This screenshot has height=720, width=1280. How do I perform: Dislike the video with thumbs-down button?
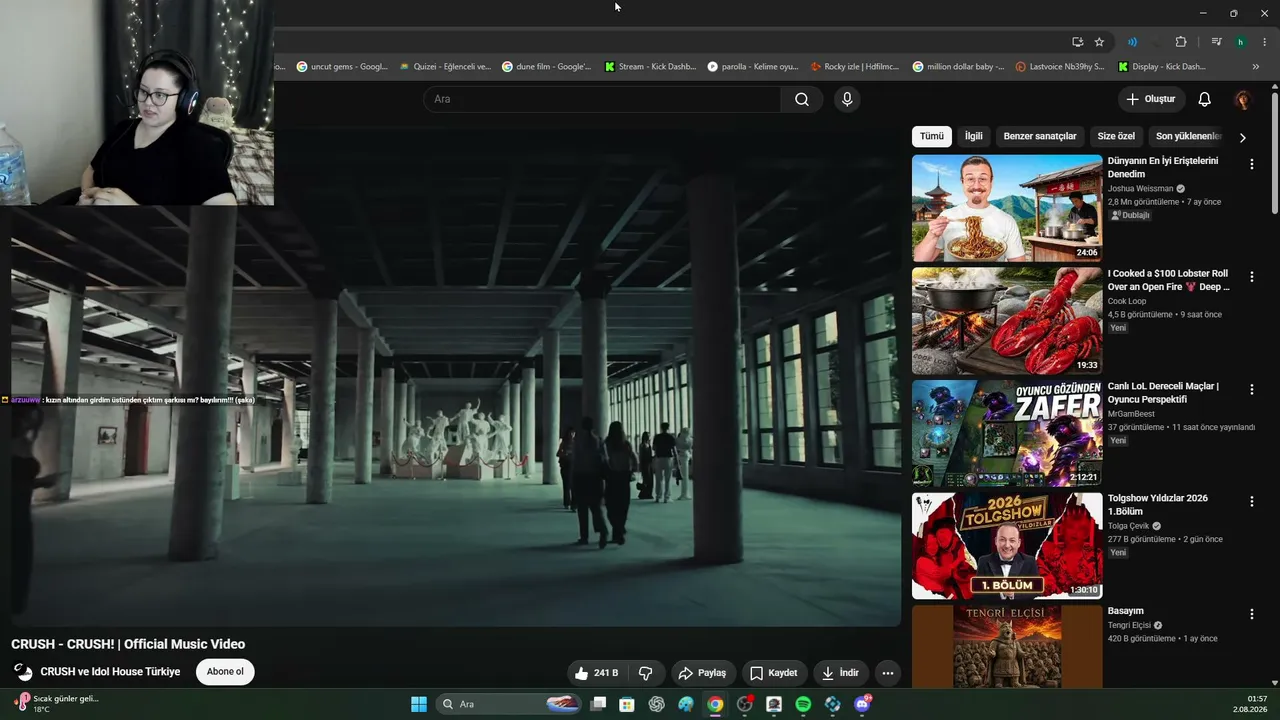645,673
